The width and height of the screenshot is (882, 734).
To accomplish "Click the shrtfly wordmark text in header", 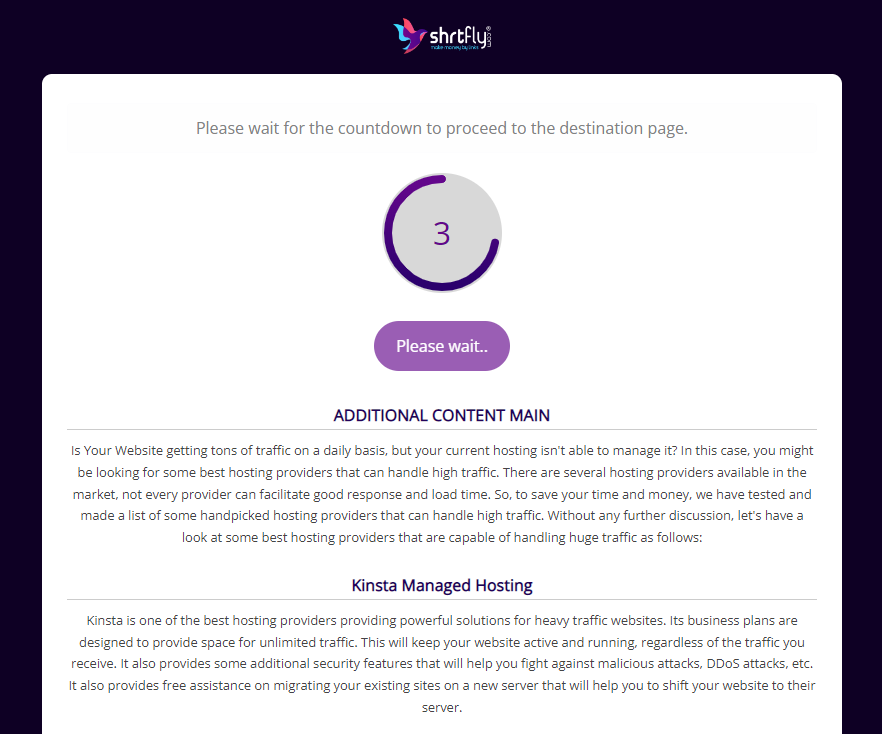I will (x=458, y=37).
